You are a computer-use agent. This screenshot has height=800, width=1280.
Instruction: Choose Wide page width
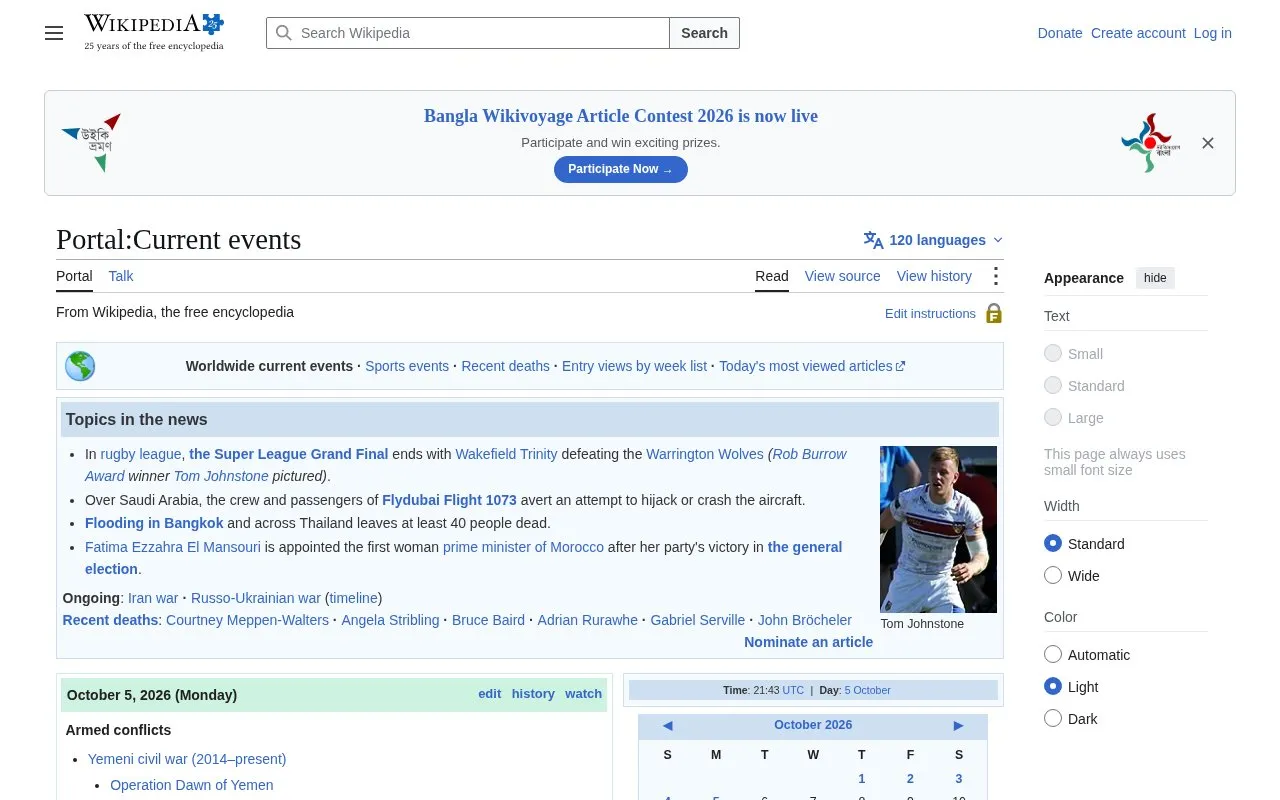(x=1053, y=575)
